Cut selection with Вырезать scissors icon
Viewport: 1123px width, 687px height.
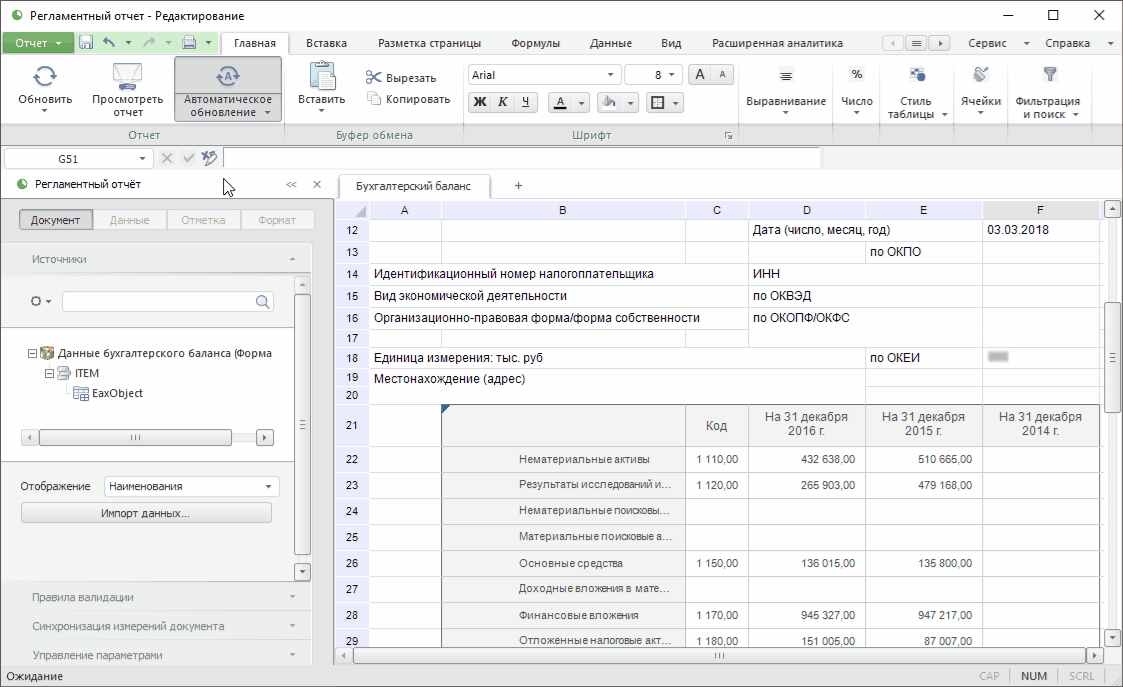click(x=374, y=78)
